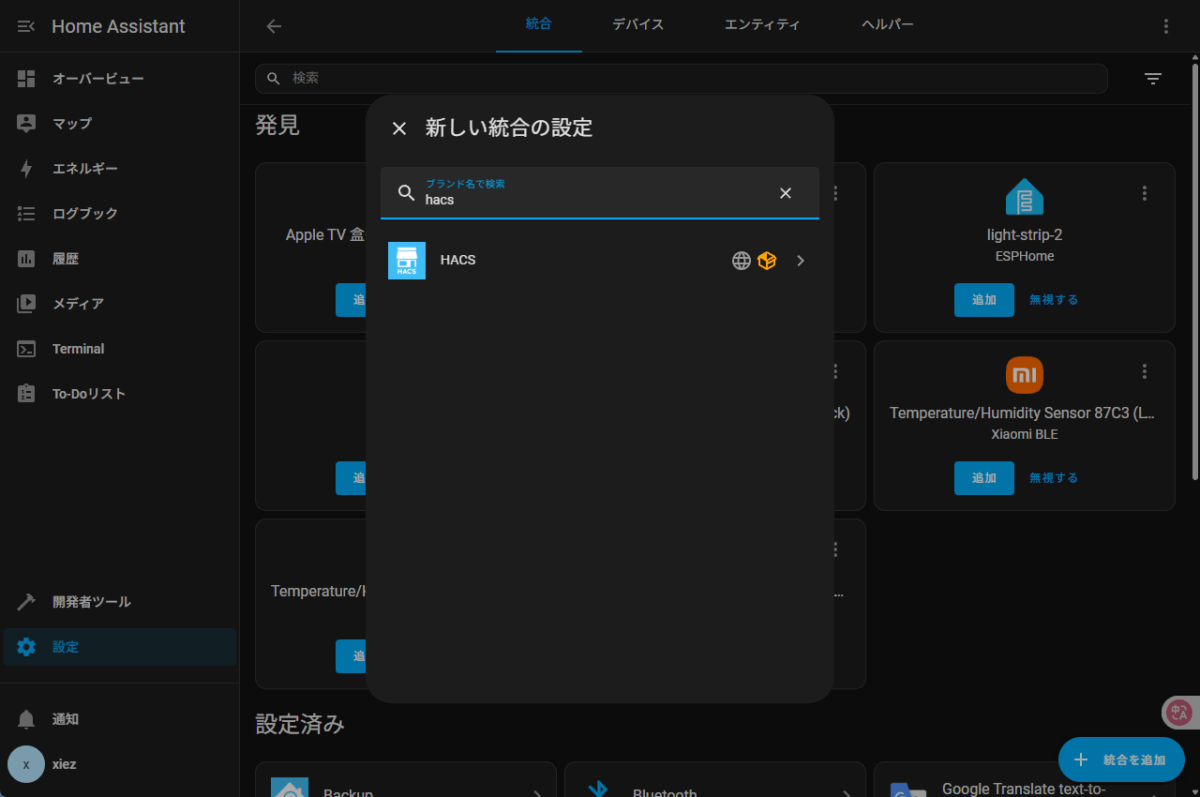Click the search magnifier in dialog

[x=406, y=193]
